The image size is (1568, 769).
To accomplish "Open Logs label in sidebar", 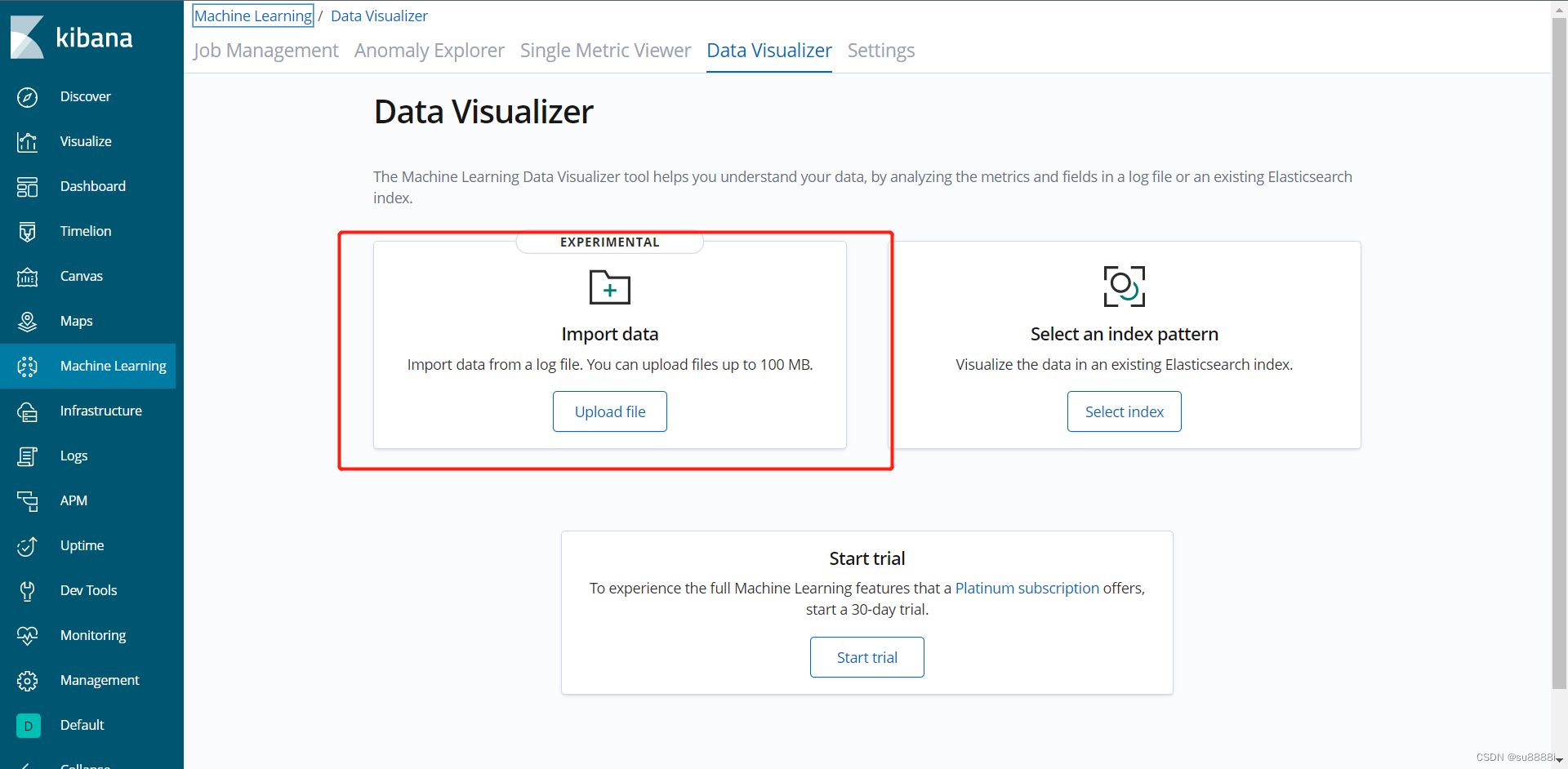I will pyautogui.click(x=73, y=456).
